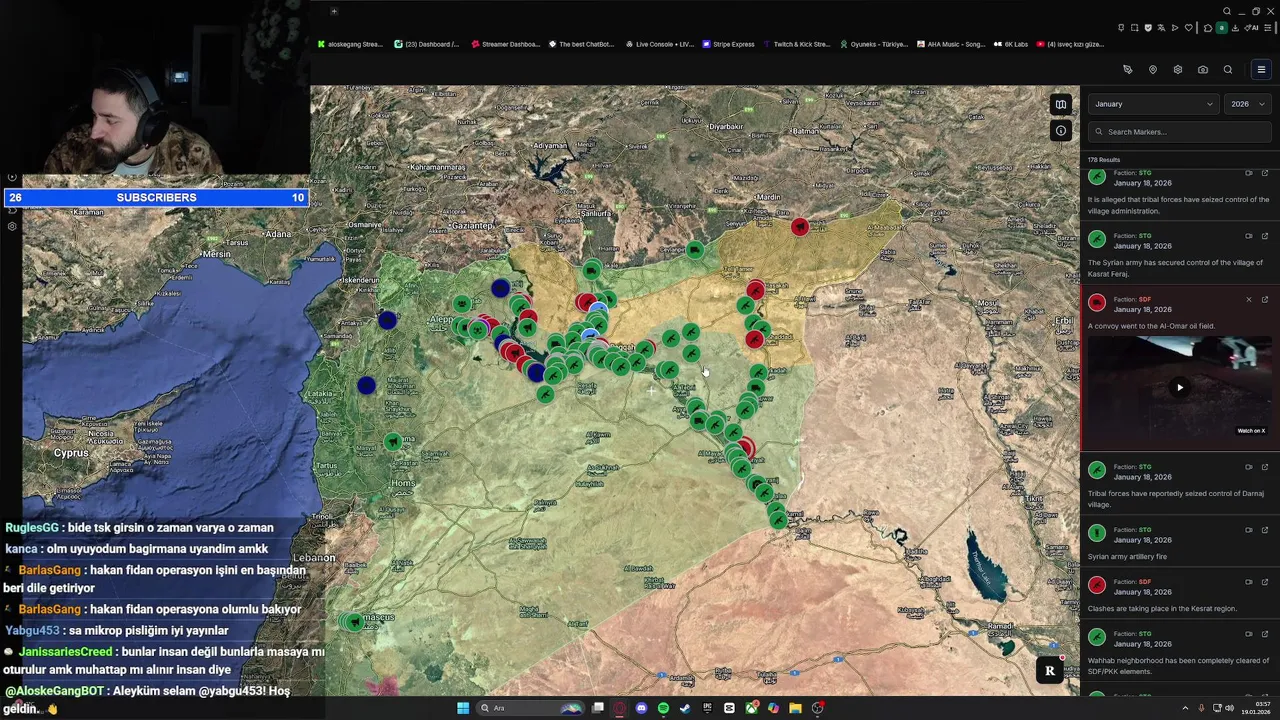Close the selected SDF convoy entry
This screenshot has height=720, width=1280.
pyautogui.click(x=1248, y=300)
